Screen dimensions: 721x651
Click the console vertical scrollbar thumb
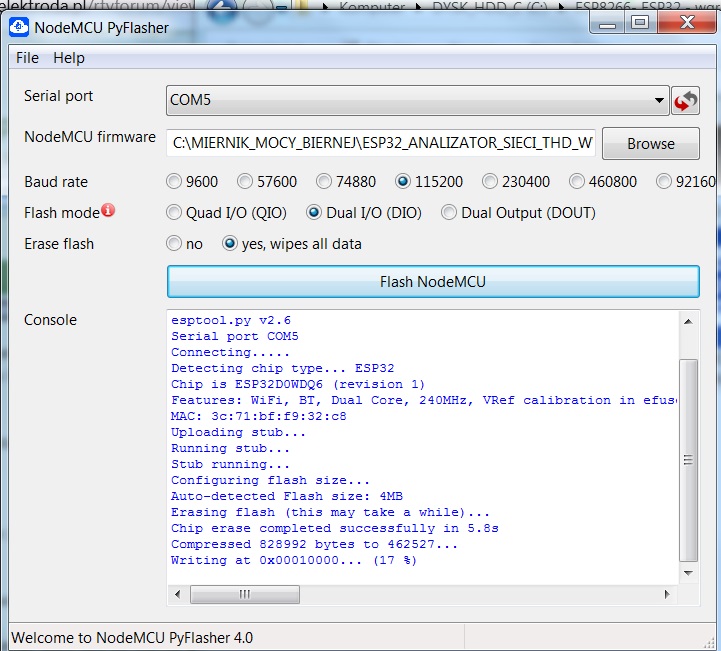click(688, 460)
